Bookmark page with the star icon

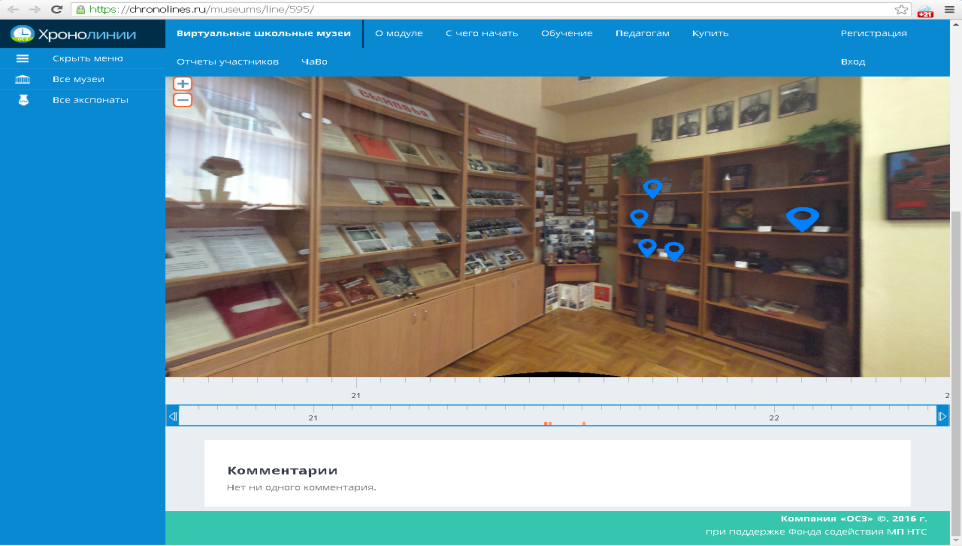coord(901,9)
